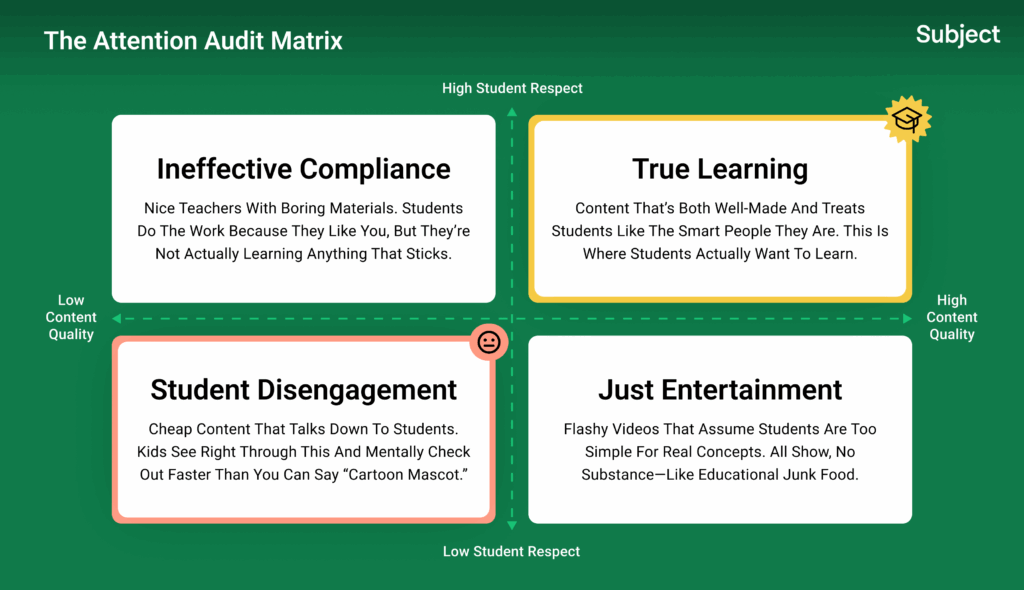Select the High Content Quality axis label

point(951,317)
